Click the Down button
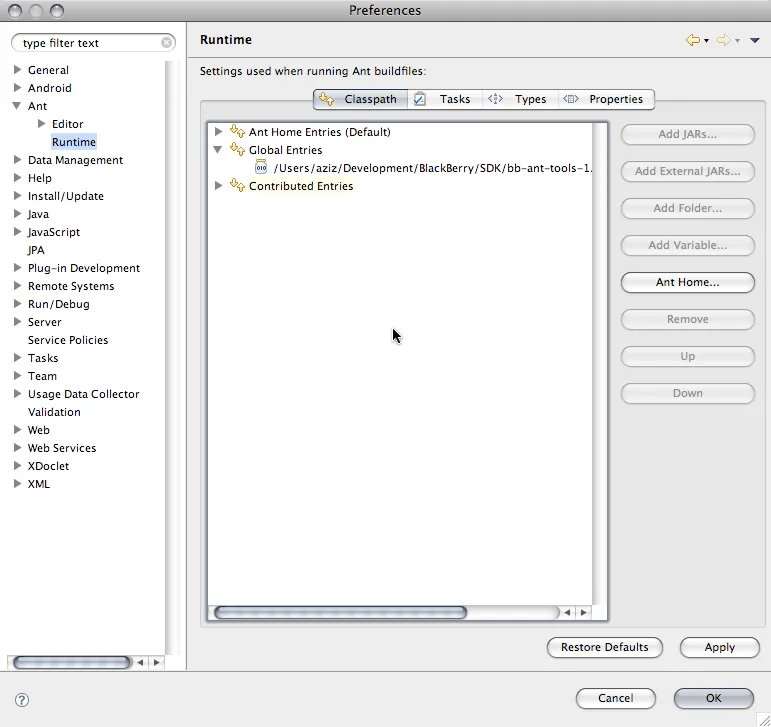 click(687, 393)
